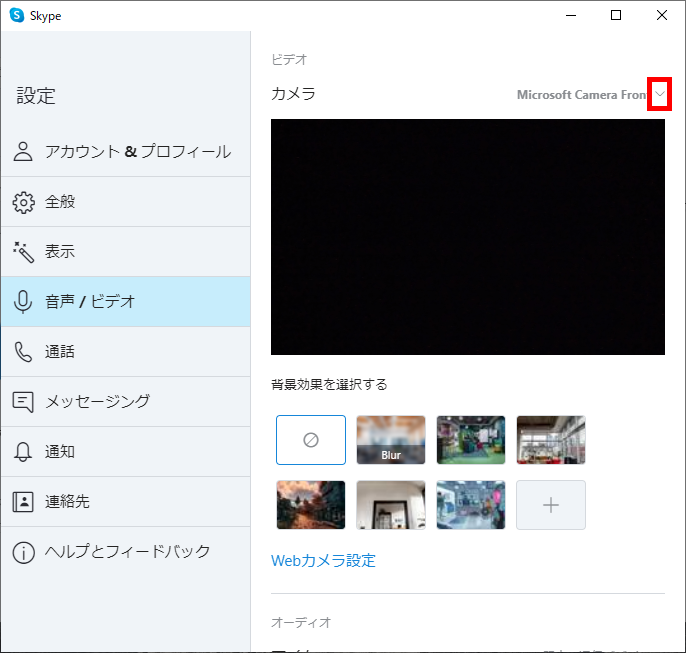Select the white room doorway background
The width and height of the screenshot is (686, 653).
pos(391,505)
